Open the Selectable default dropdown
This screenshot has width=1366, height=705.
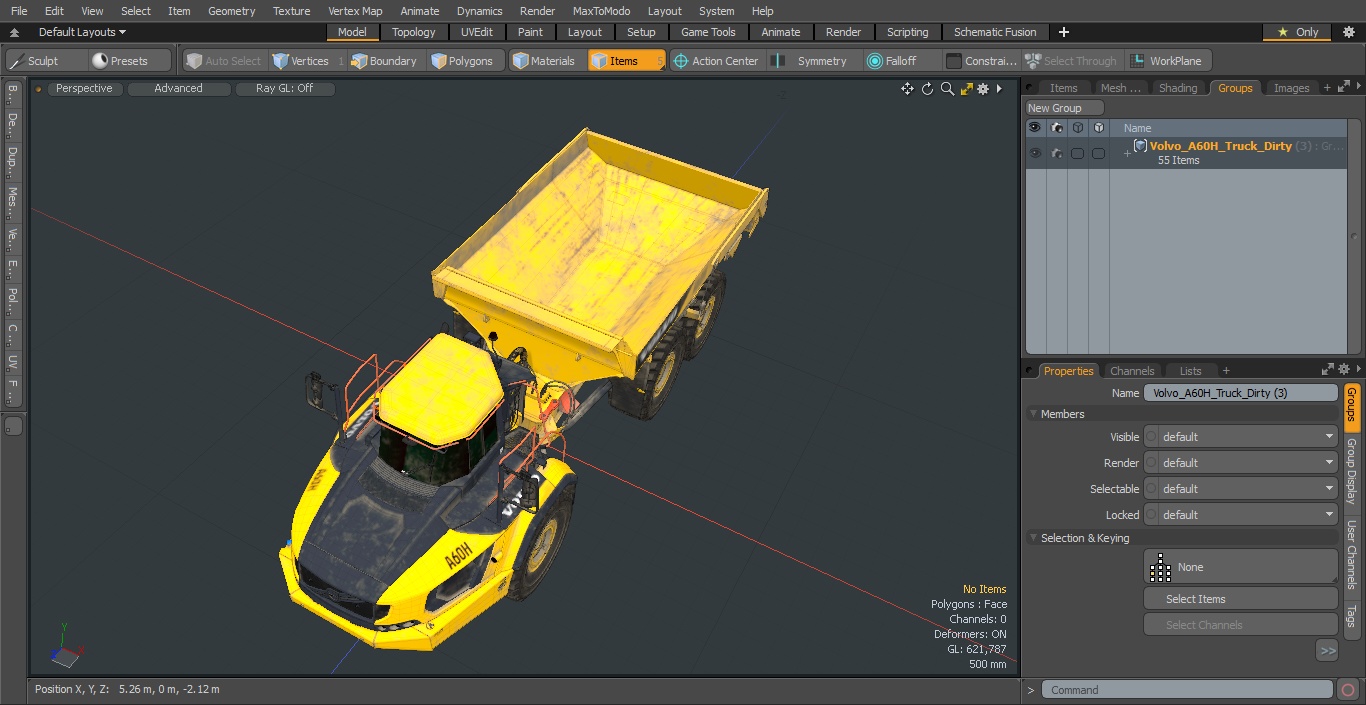pyautogui.click(x=1247, y=489)
